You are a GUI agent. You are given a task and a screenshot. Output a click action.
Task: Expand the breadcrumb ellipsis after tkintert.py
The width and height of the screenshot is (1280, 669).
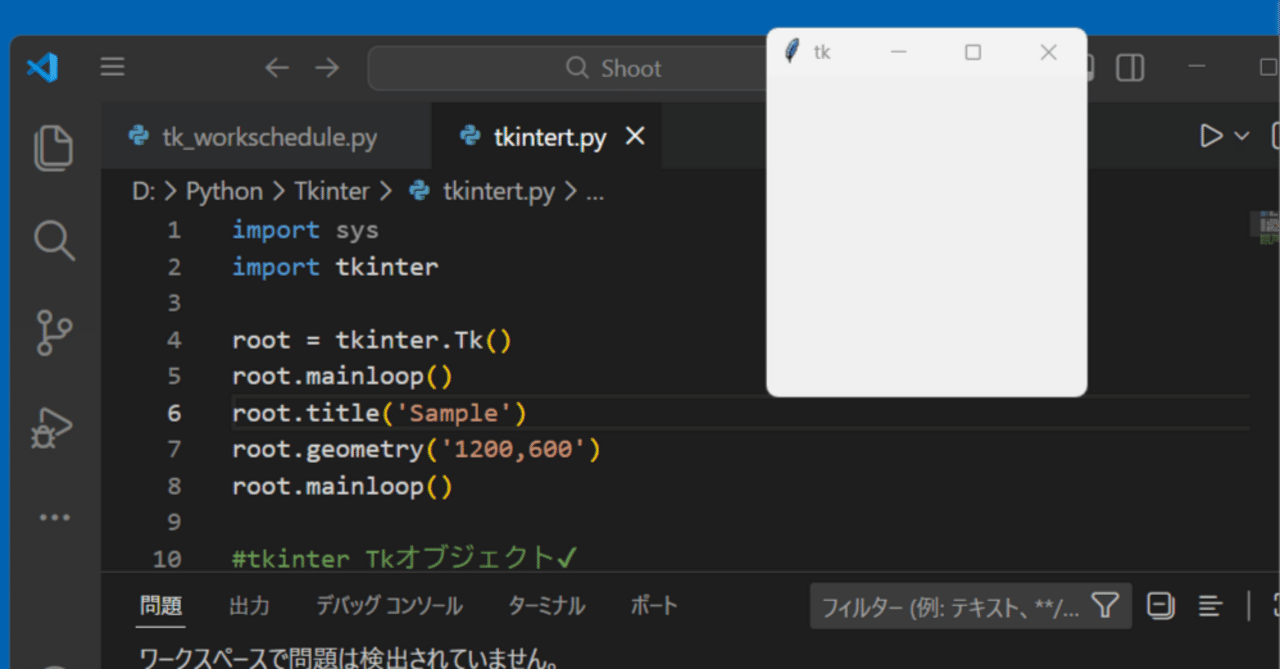[596, 191]
